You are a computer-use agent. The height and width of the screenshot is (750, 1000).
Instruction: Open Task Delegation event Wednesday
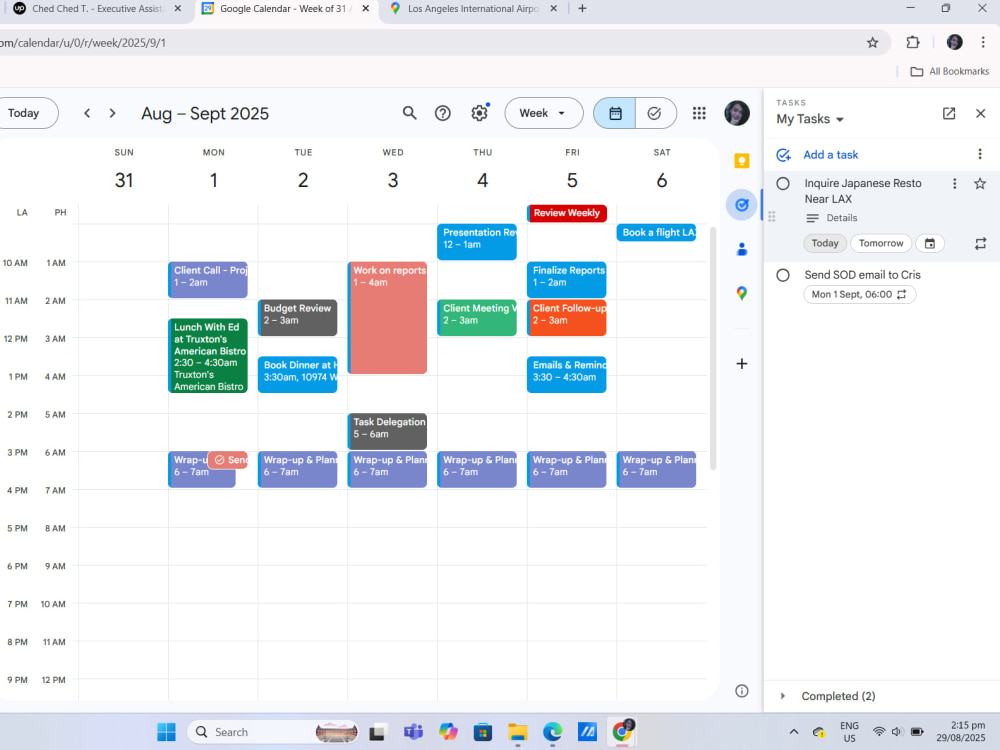(x=388, y=431)
